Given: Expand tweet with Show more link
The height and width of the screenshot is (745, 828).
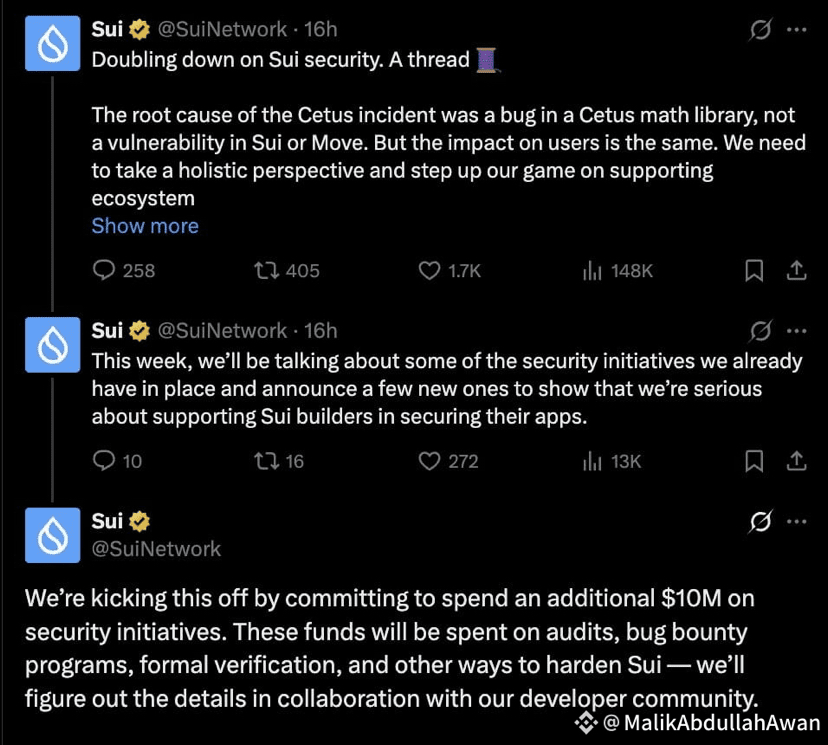Looking at the screenshot, I should (x=145, y=226).
